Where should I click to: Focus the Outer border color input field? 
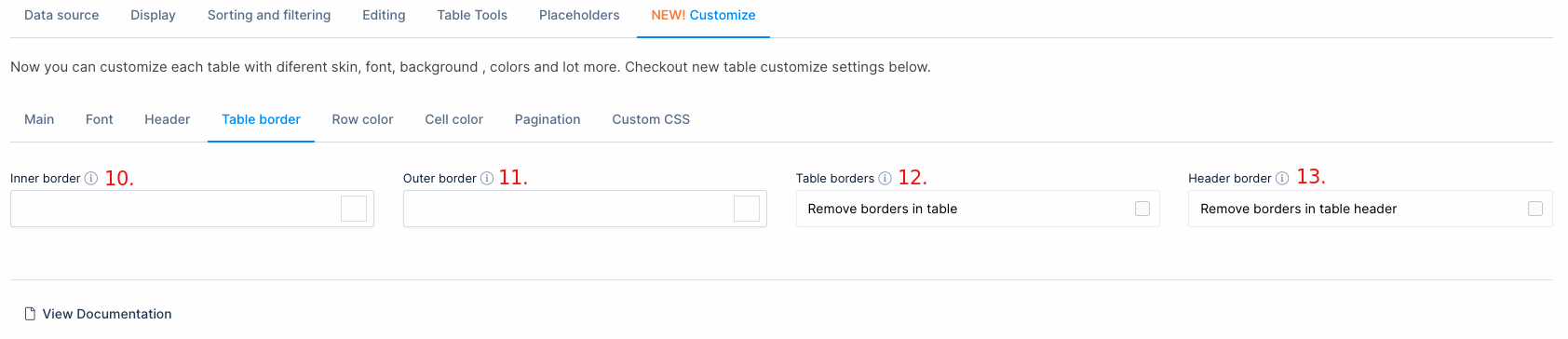[568, 209]
